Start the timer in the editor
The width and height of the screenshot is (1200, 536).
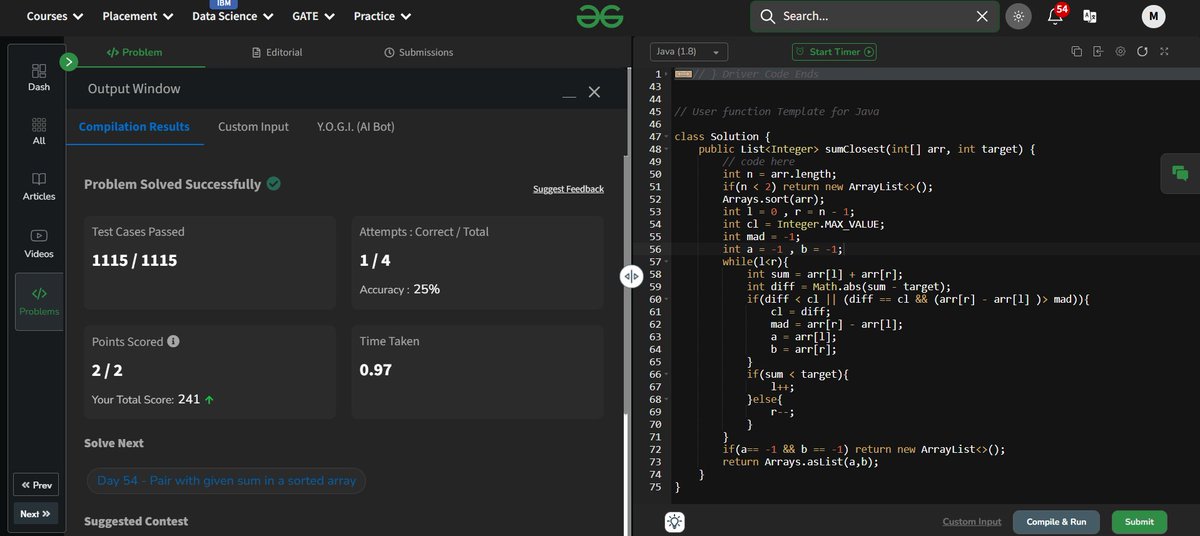coord(834,52)
